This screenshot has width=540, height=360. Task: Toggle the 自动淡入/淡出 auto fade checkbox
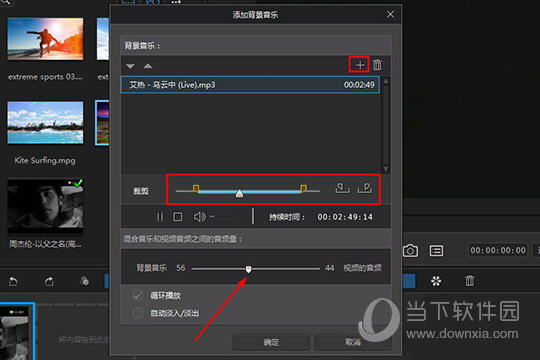138,313
